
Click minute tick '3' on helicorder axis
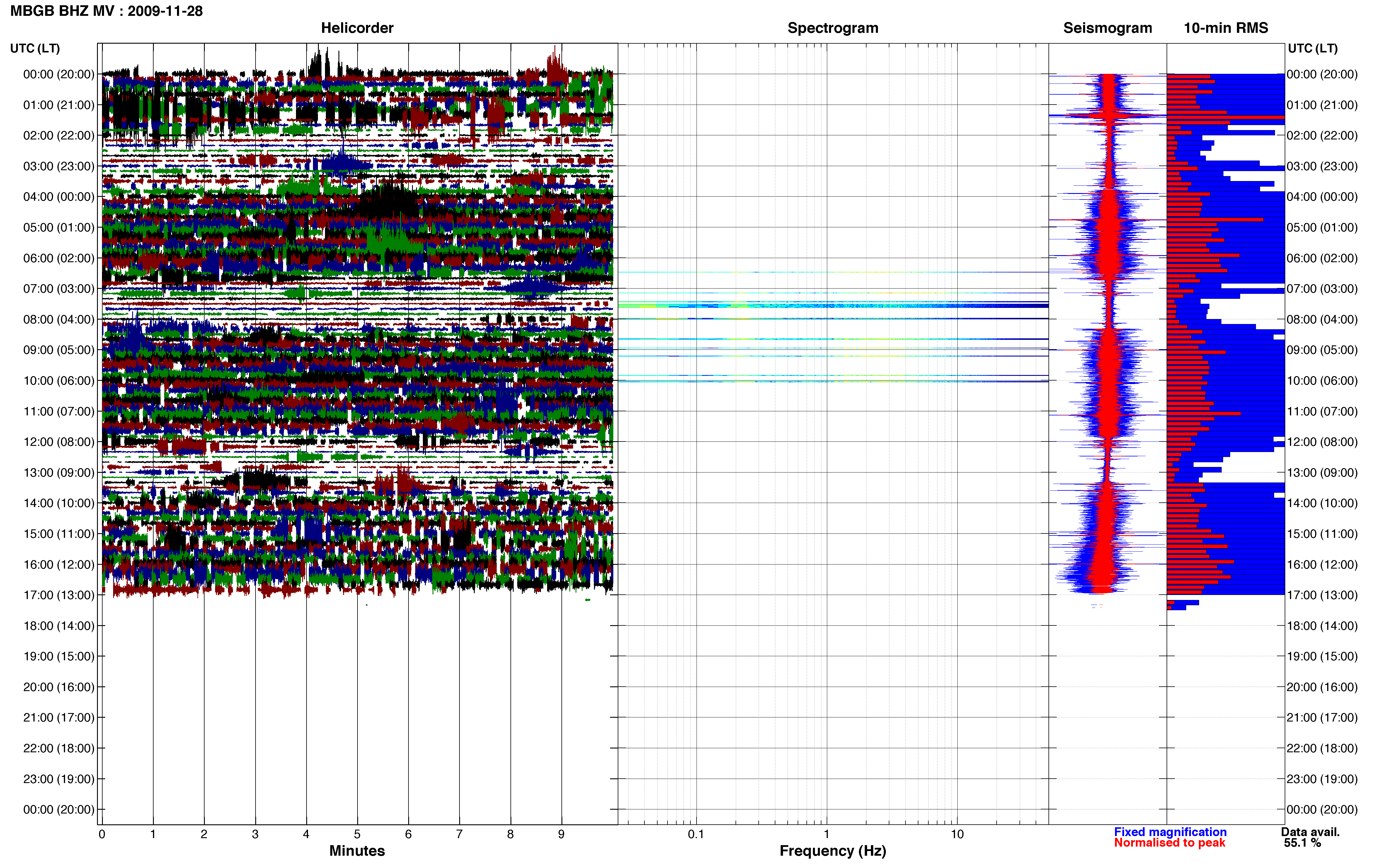255,834
